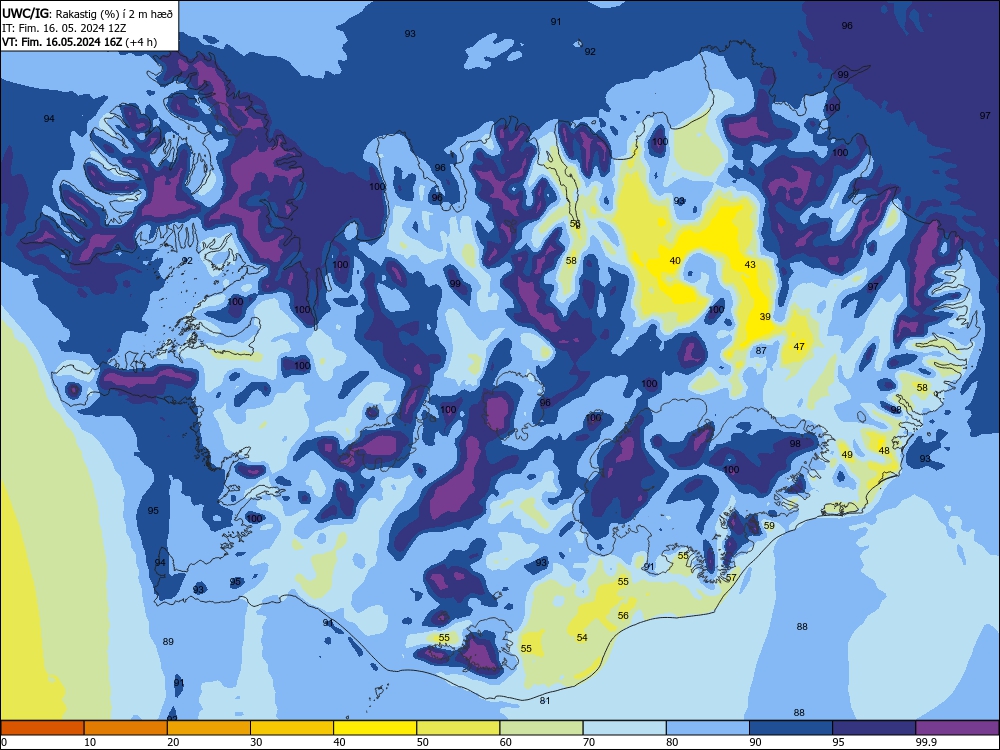Click the humidity value 57 on the map
The height and width of the screenshot is (750, 1000).
[x=731, y=578]
